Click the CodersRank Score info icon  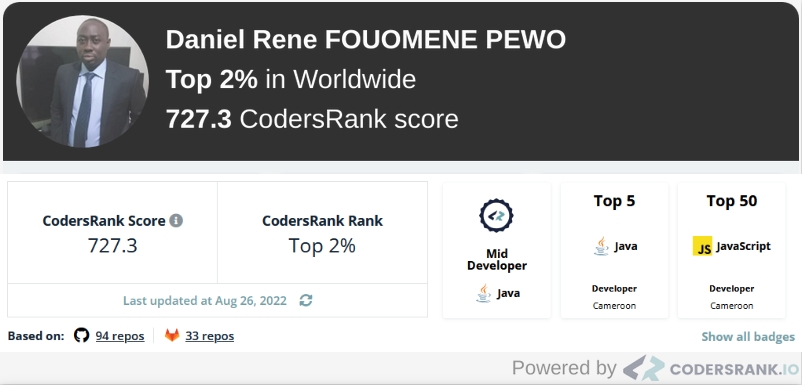click(x=176, y=221)
